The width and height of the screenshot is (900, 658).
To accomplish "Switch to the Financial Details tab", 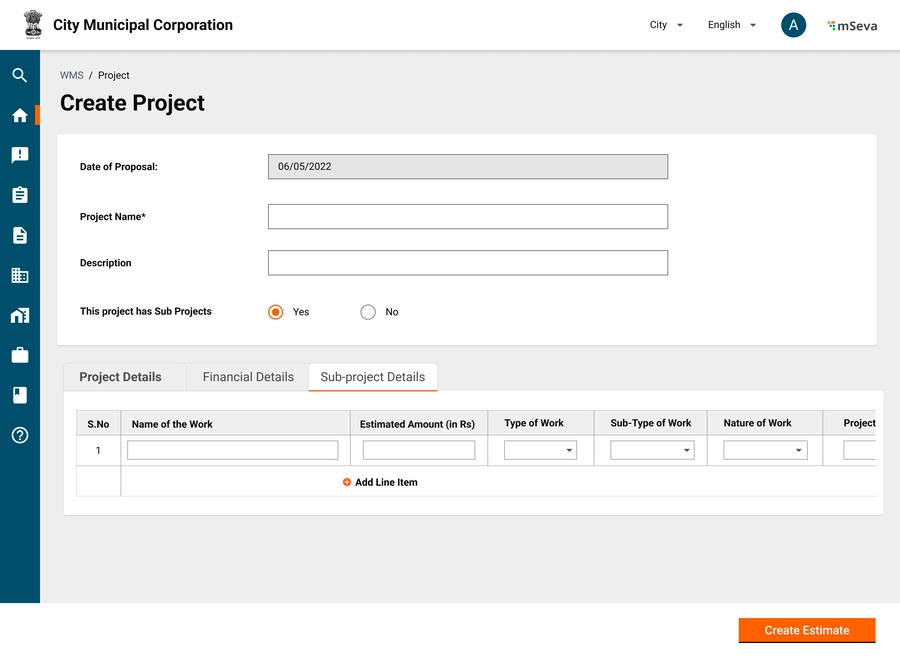I will 248,377.
